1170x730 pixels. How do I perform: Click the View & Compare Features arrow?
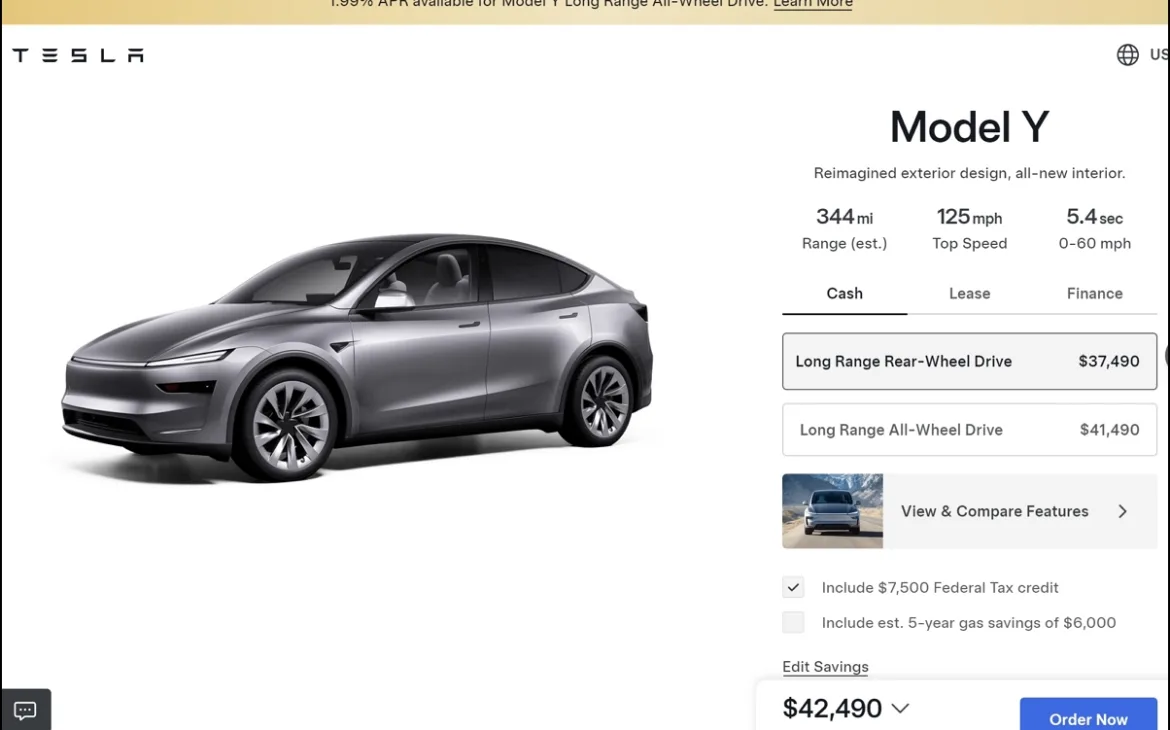[1122, 511]
